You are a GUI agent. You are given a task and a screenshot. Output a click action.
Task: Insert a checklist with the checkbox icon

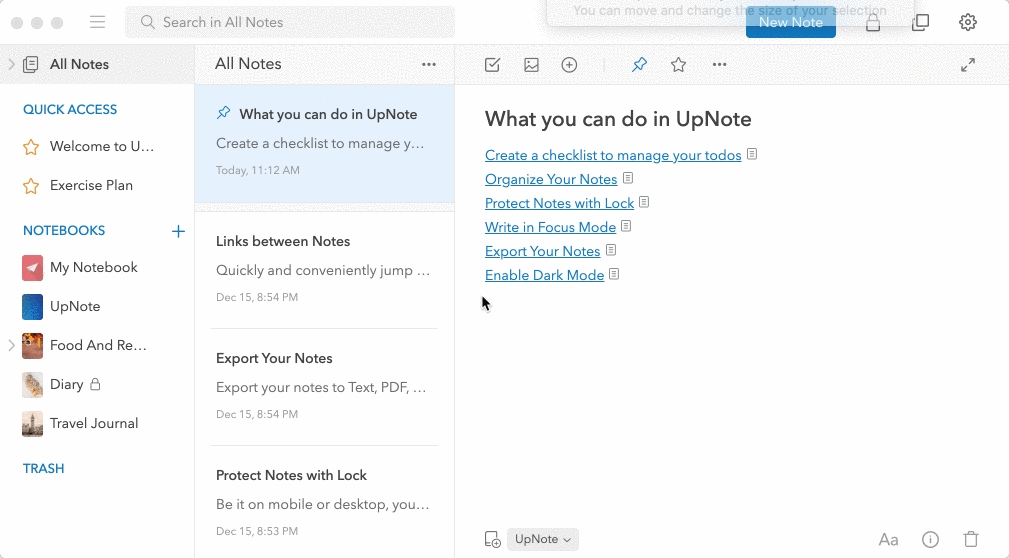(492, 65)
